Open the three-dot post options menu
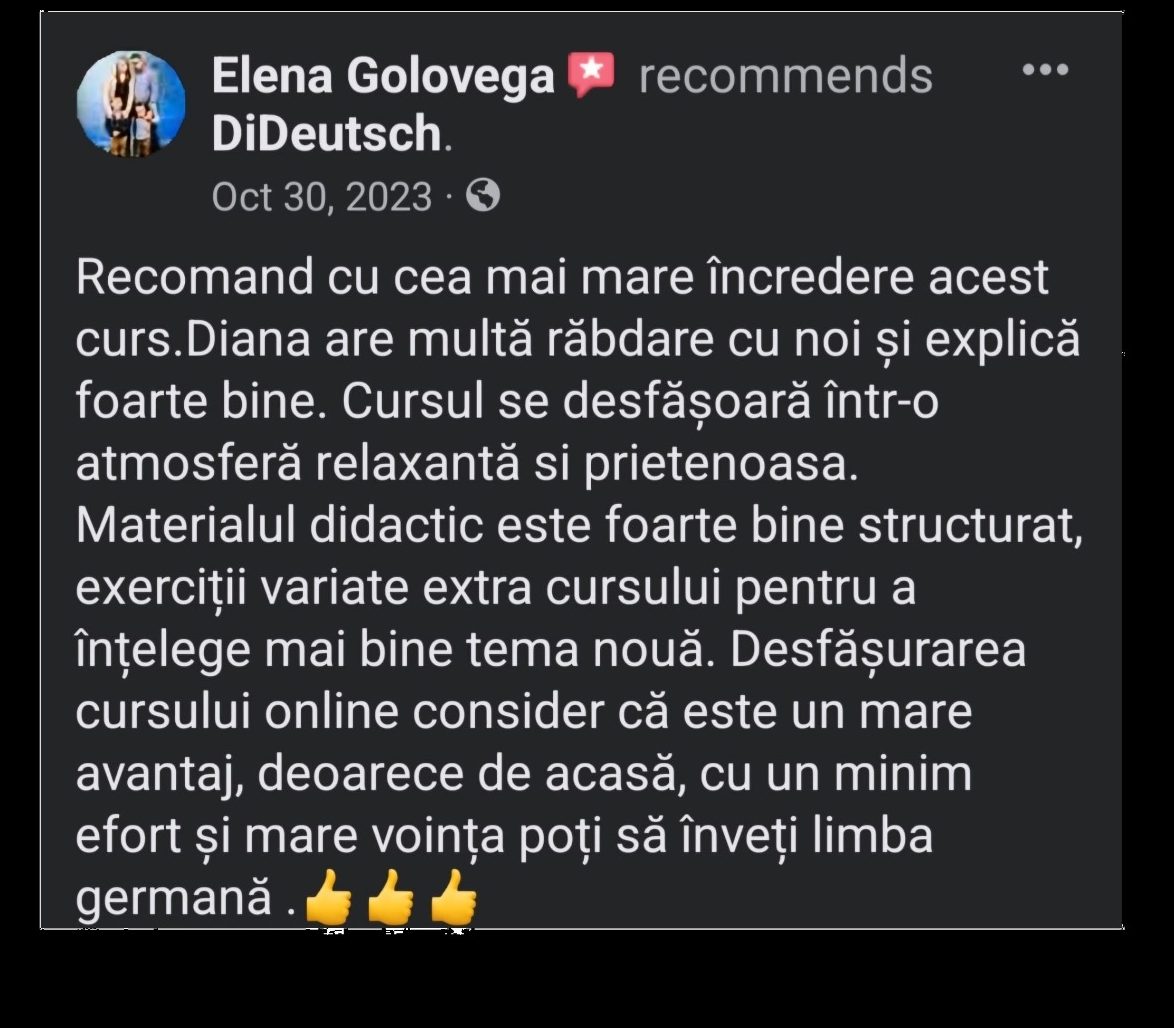The width and height of the screenshot is (1174, 1028). (x=1045, y=70)
